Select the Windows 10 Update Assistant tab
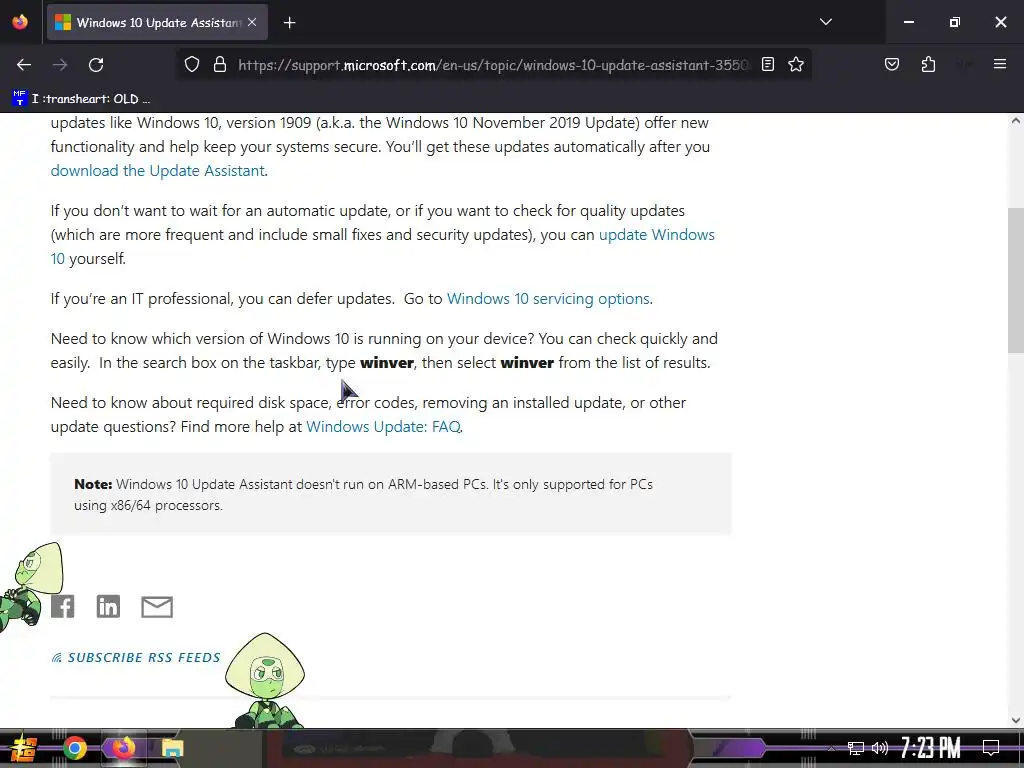The image size is (1024, 768). [157, 23]
